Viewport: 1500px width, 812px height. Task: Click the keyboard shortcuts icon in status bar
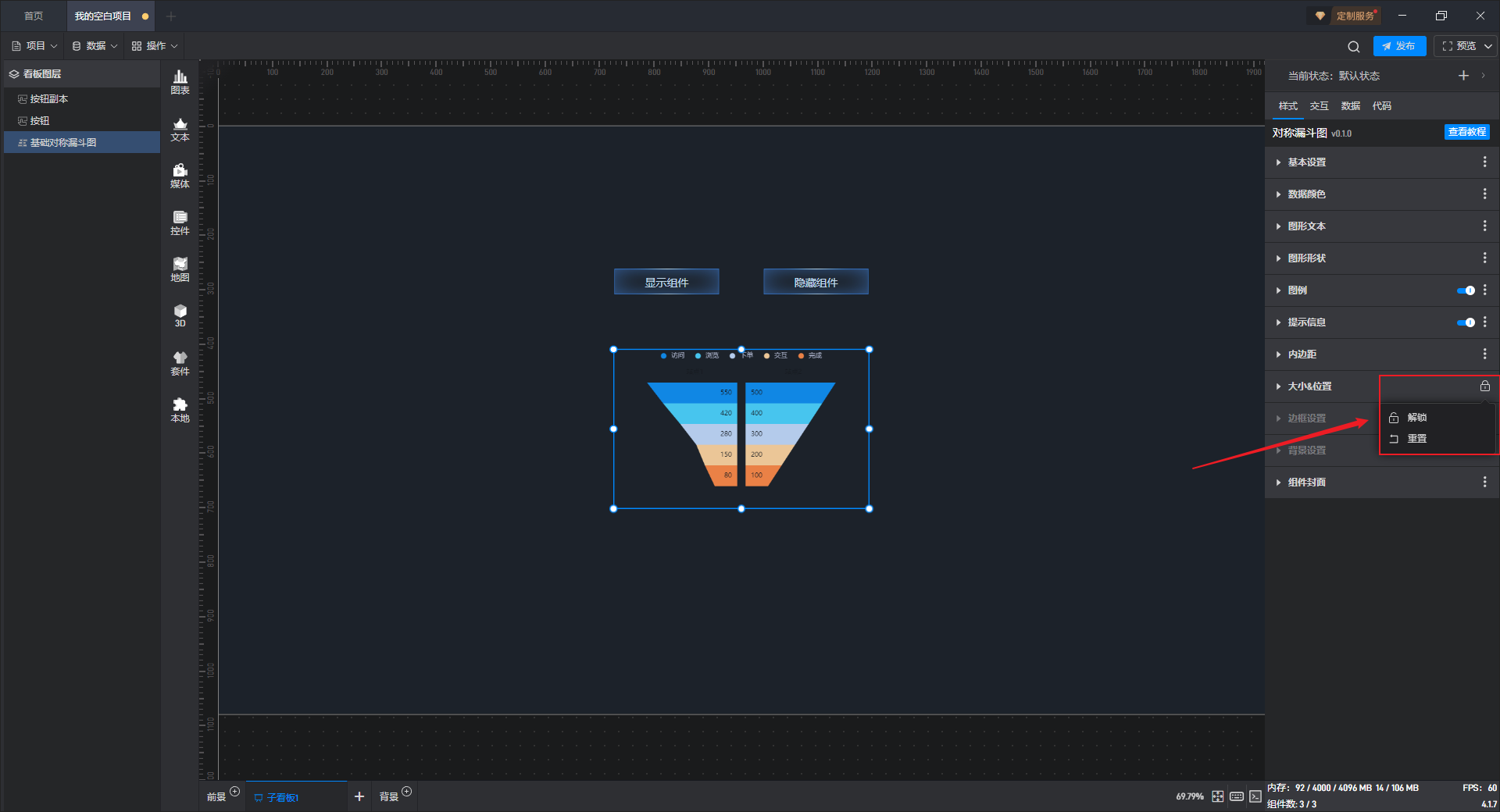pyautogui.click(x=1237, y=796)
